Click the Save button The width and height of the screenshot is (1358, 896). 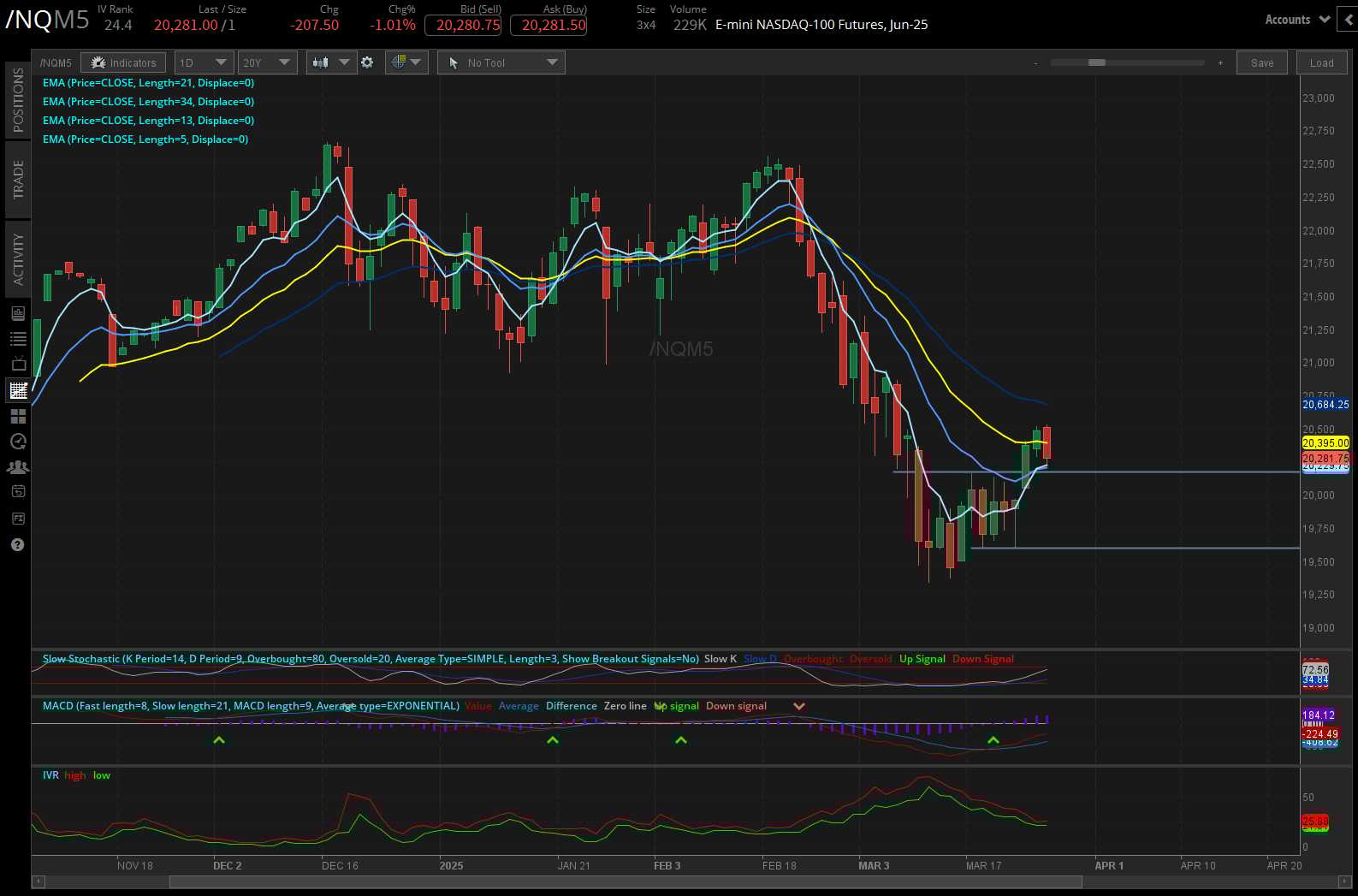(x=1262, y=62)
